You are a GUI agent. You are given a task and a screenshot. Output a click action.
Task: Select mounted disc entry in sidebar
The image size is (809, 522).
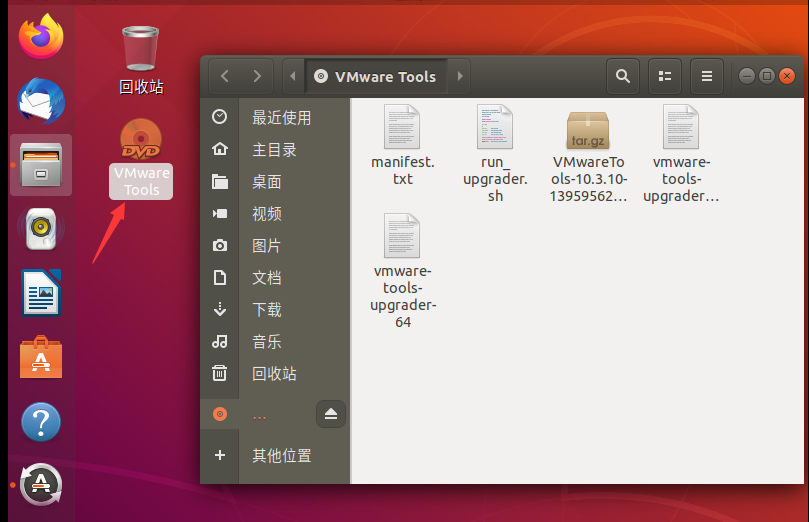pos(258,414)
